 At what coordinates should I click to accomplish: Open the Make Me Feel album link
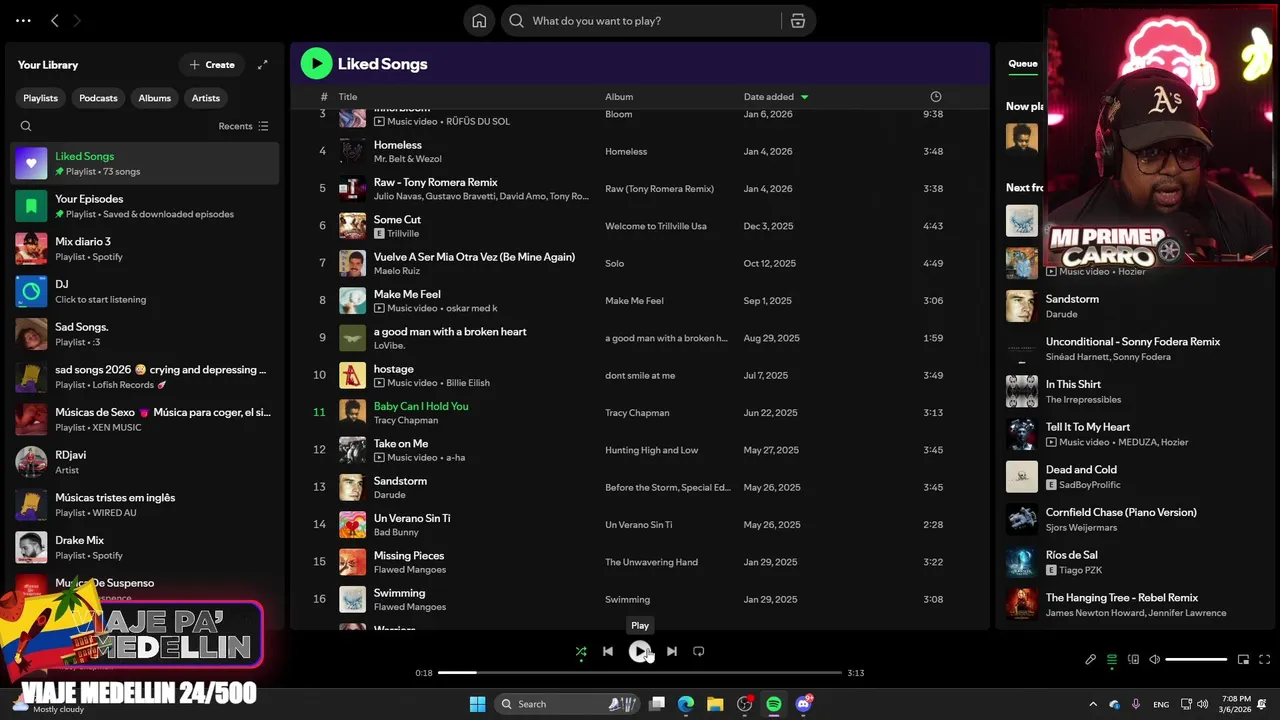[x=634, y=301]
